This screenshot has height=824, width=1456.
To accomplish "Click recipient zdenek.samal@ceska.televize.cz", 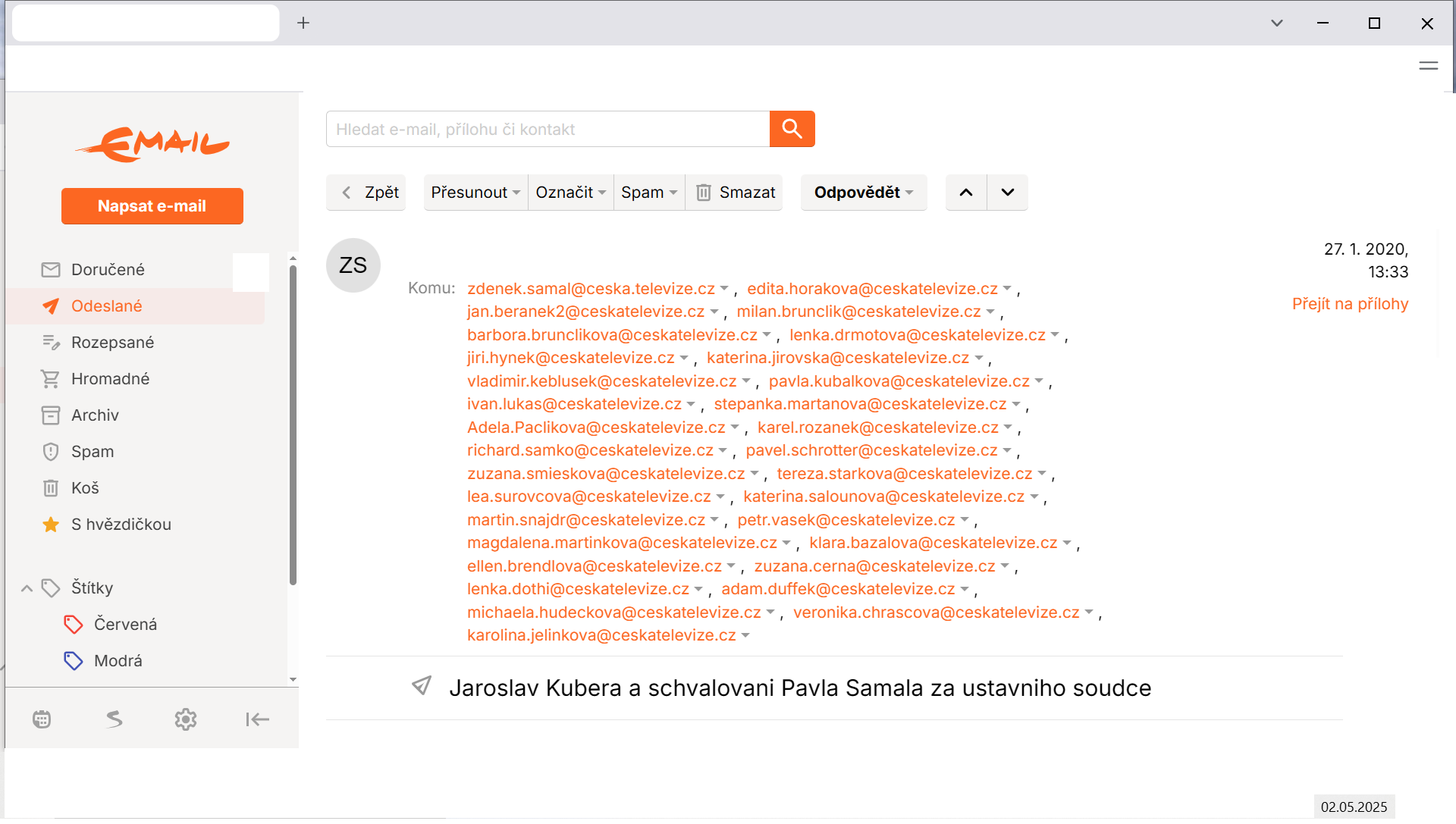I will coord(591,289).
